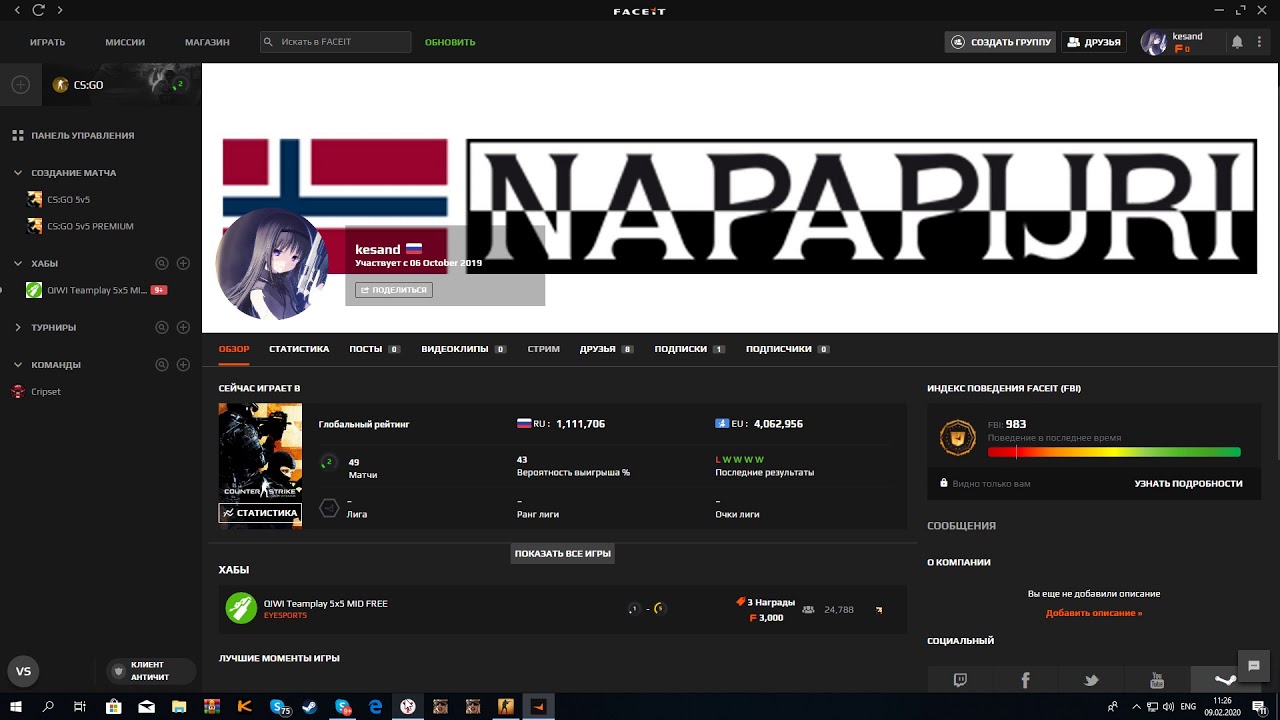
Task: Collapse the Хабы section
Action: [x=18, y=263]
